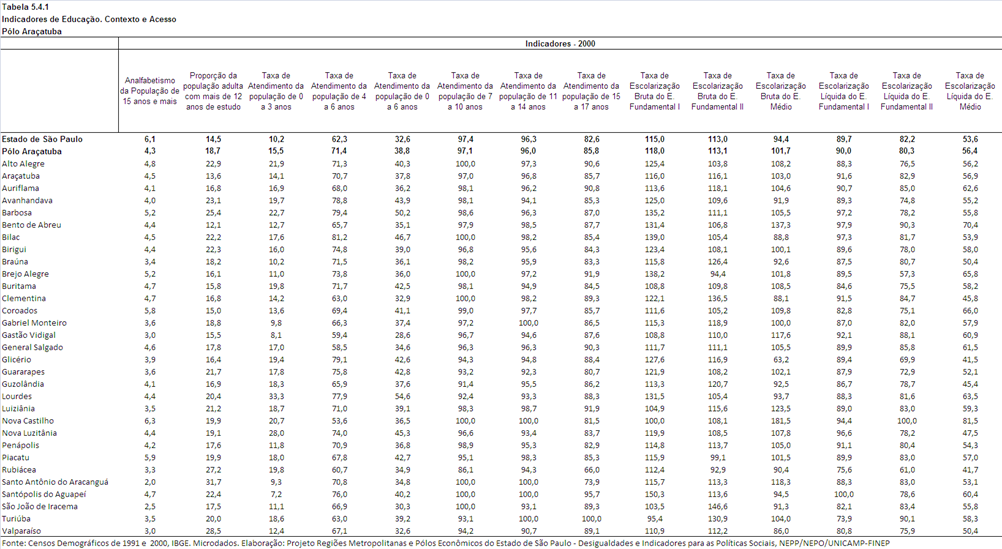The width and height of the screenshot is (1002, 549).
Task: Select Glicério's Bruta E. Médio value 63,2
Action: 780,360
